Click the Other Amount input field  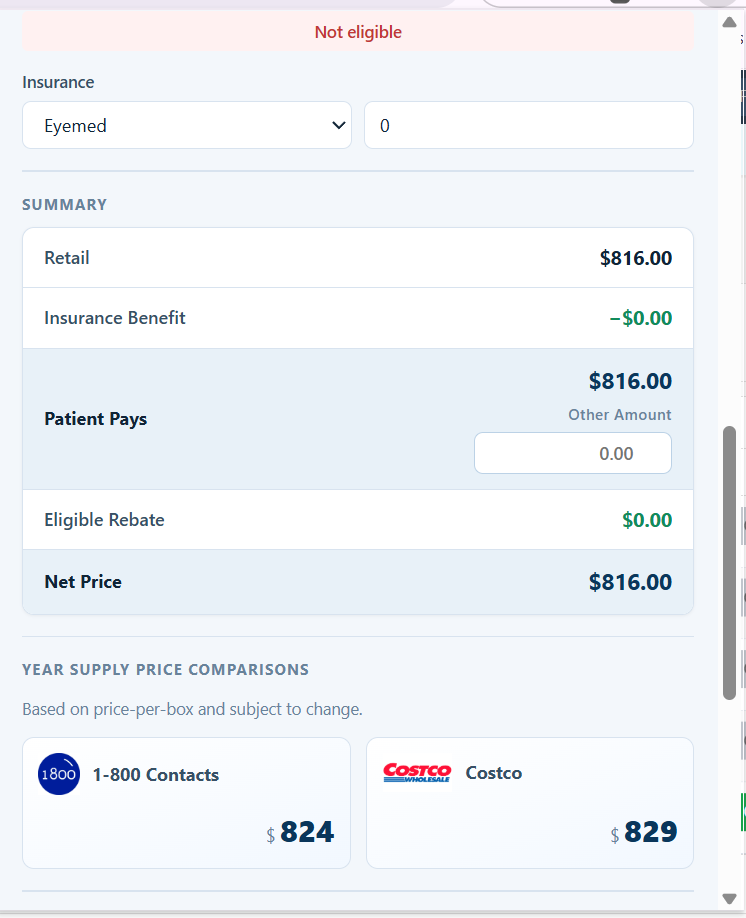572,453
